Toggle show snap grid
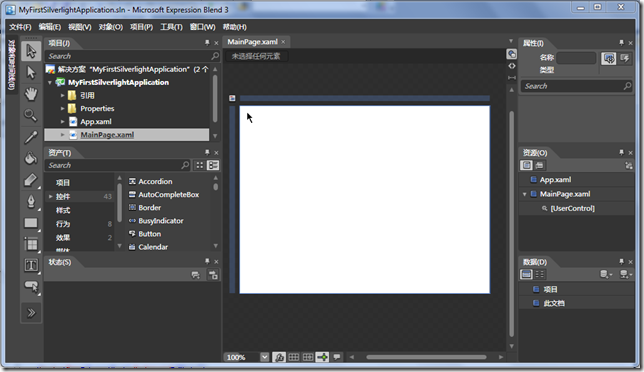644x372 pixels. (x=294, y=357)
